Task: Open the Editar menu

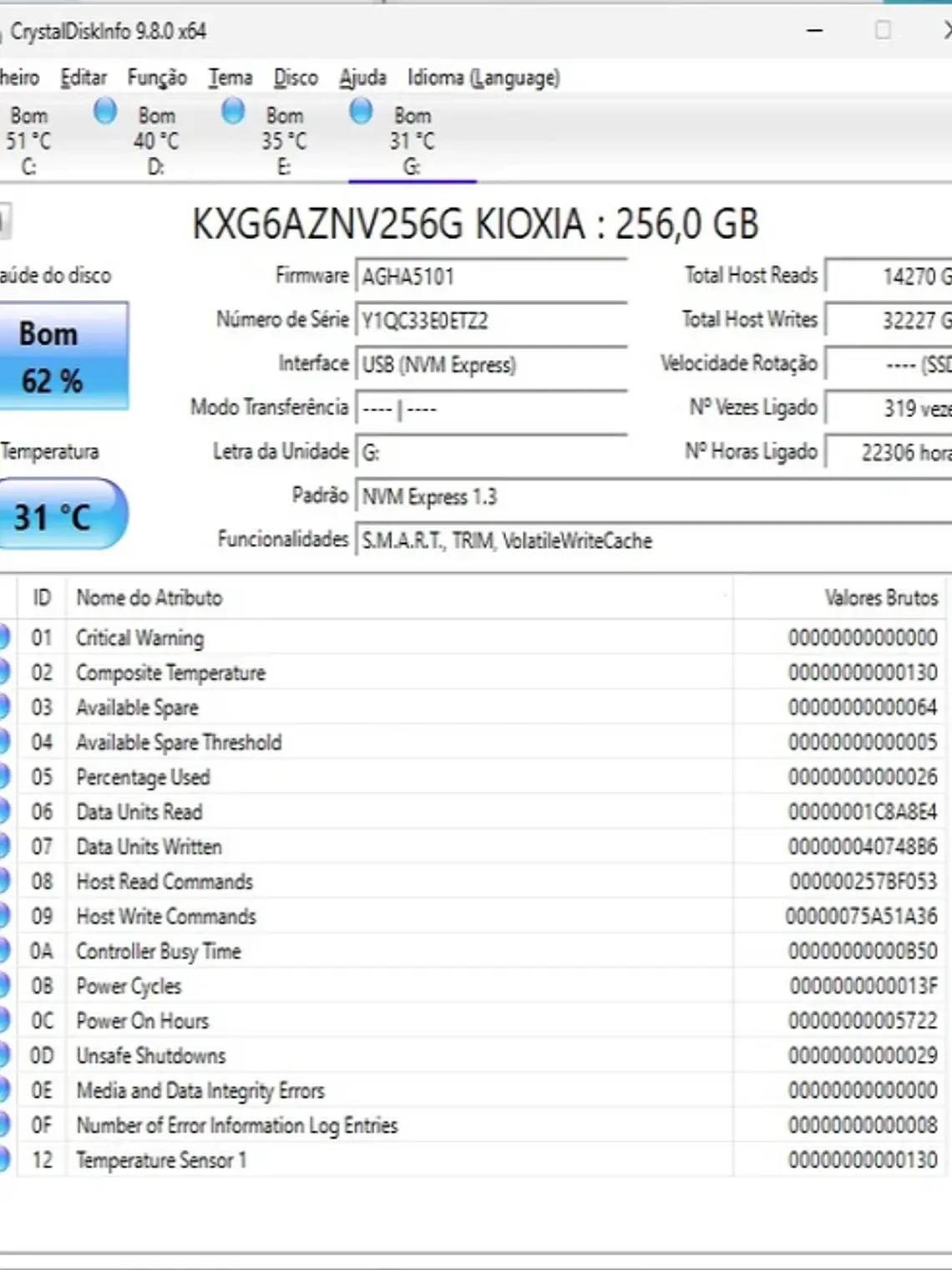Action: pos(84,78)
